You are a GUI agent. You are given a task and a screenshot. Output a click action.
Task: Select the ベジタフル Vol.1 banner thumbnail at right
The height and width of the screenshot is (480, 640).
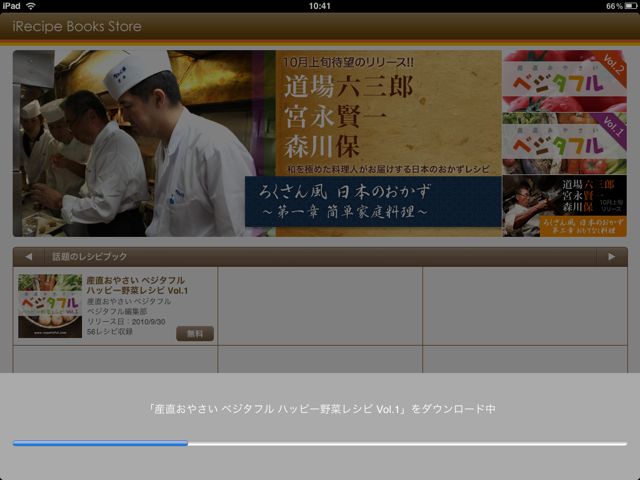coord(564,143)
